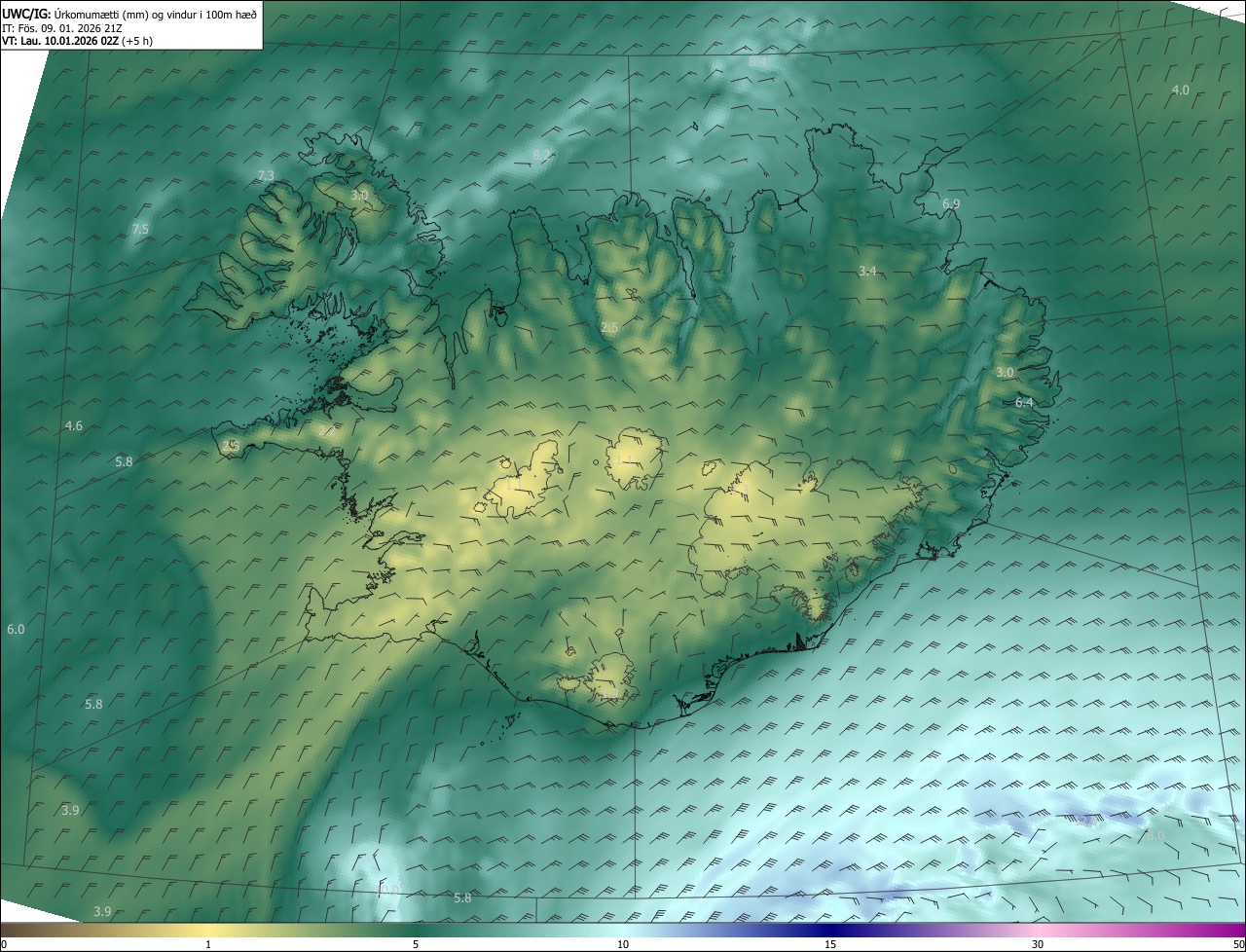
Task: Select the 4.6 value label on the map
Action: (x=74, y=426)
